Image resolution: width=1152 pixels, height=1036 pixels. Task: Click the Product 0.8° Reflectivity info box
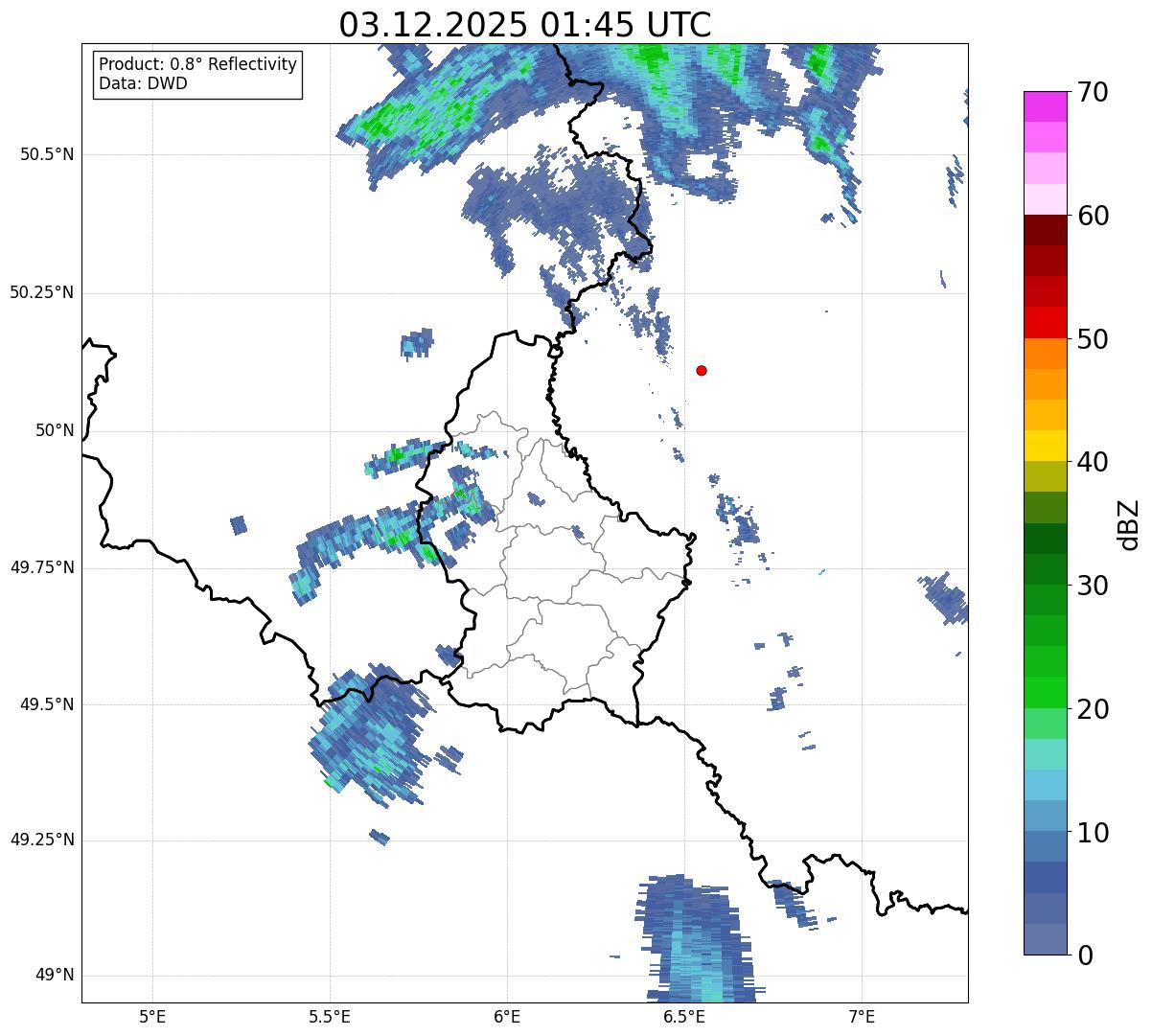coord(197,74)
